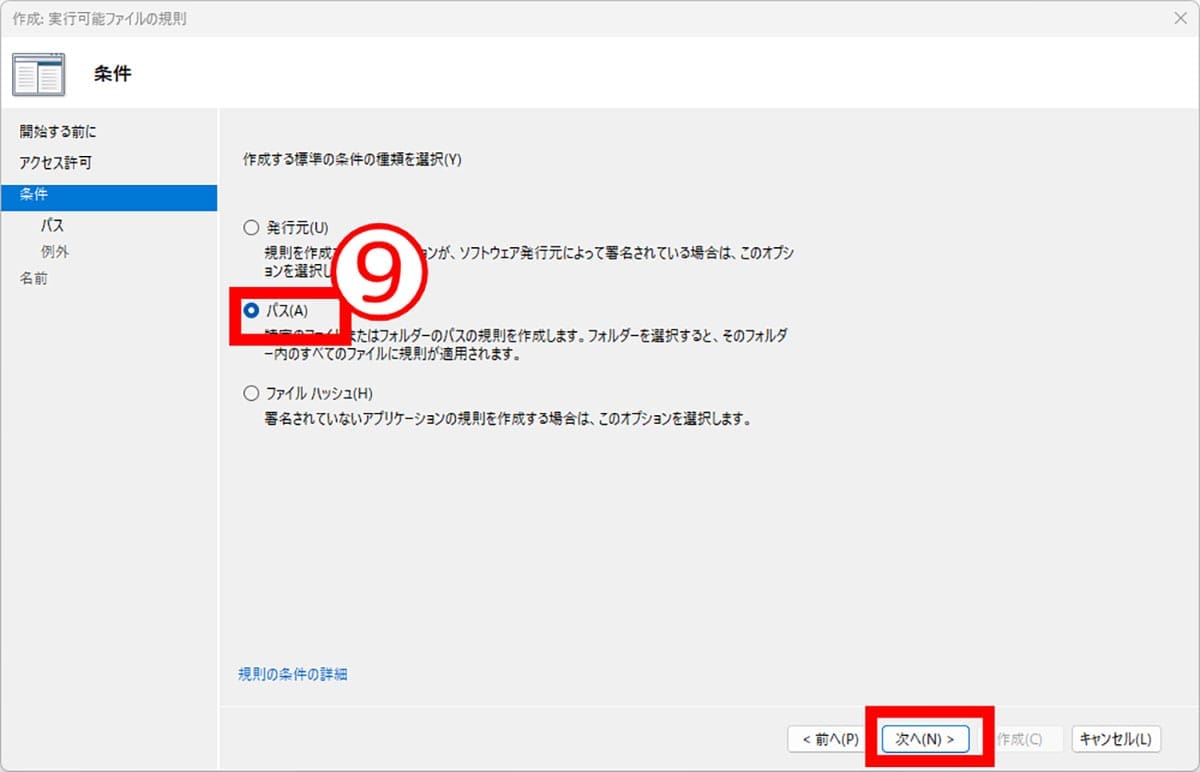Select the 発行元(U) radio button
This screenshot has height=772, width=1200.
[x=251, y=227]
